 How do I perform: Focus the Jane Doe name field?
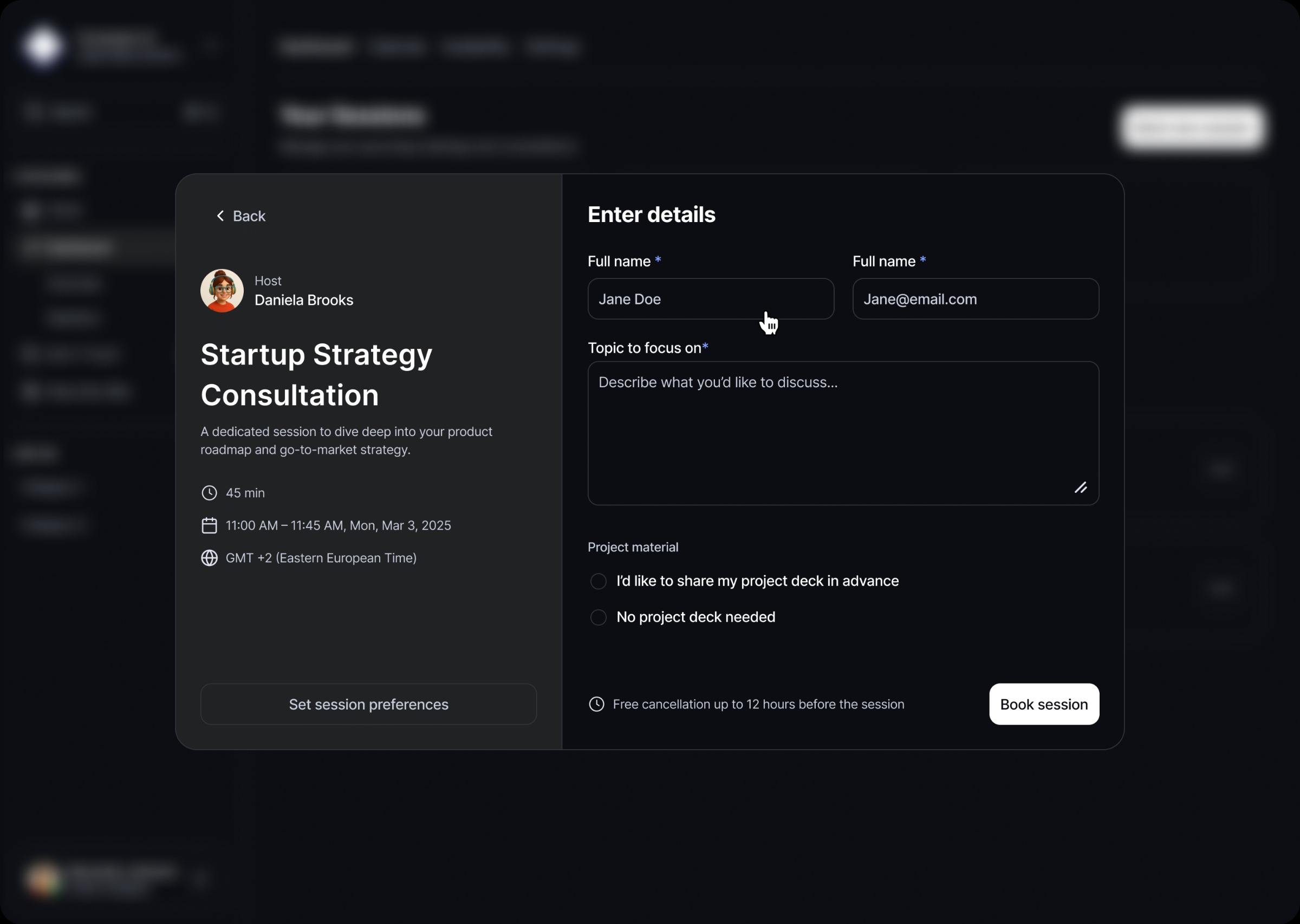click(x=710, y=299)
